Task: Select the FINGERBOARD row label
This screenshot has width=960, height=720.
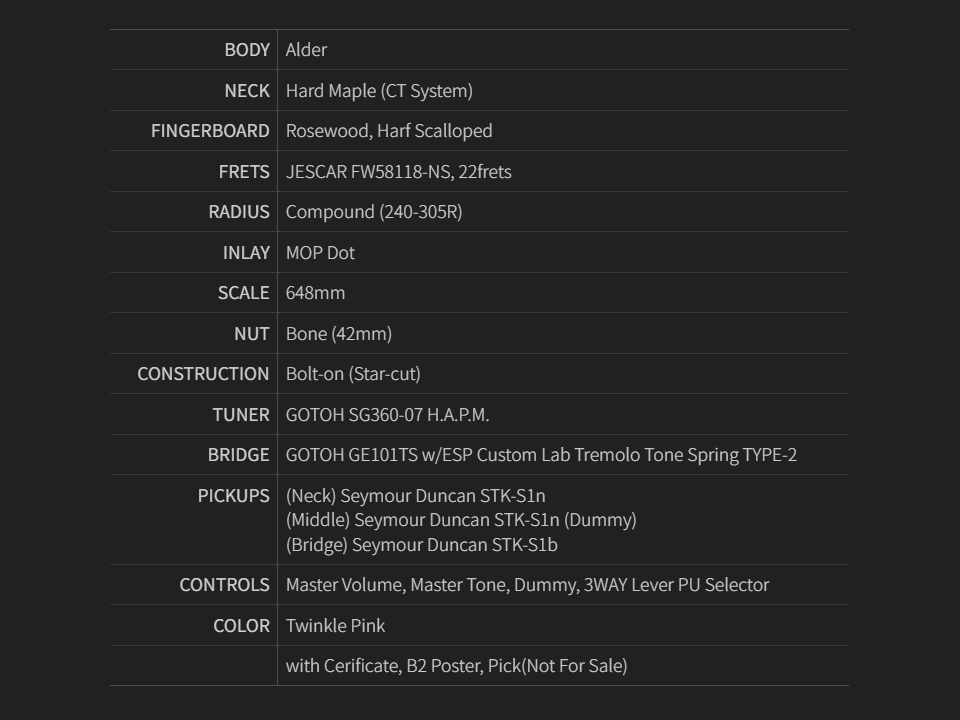Action: pos(210,131)
